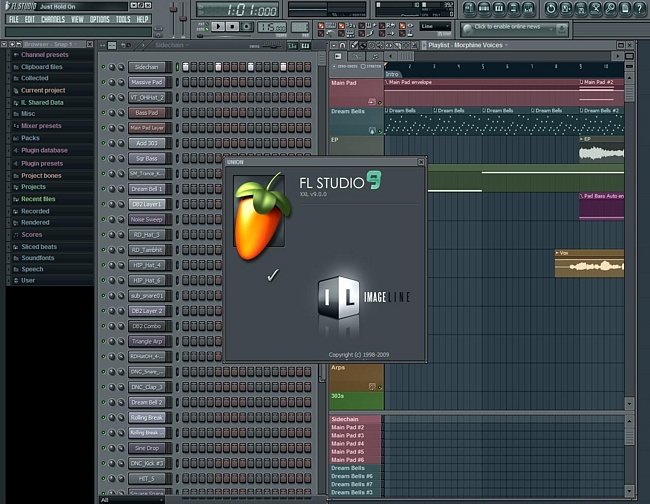Open the EDIT menu
This screenshot has height=504, width=650.
29,19
